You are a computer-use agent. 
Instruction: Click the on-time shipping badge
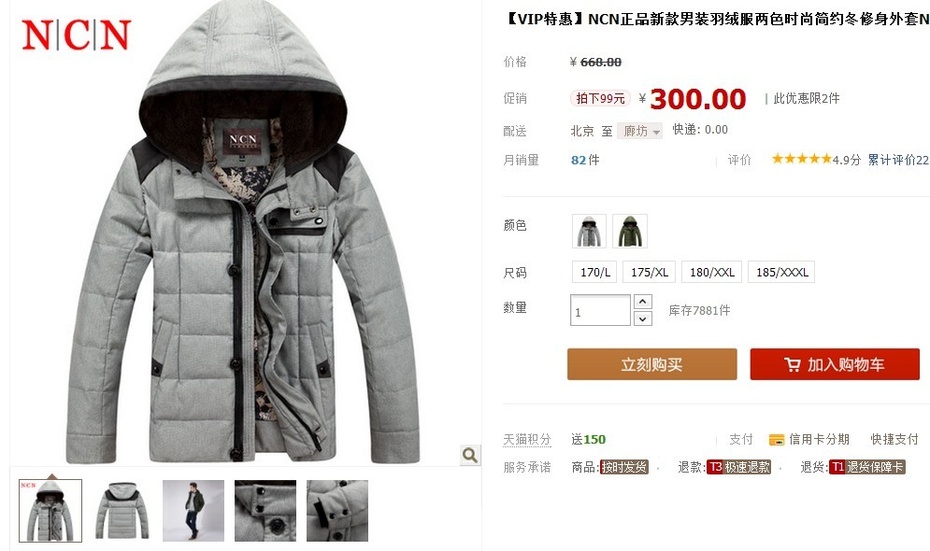(x=624, y=467)
